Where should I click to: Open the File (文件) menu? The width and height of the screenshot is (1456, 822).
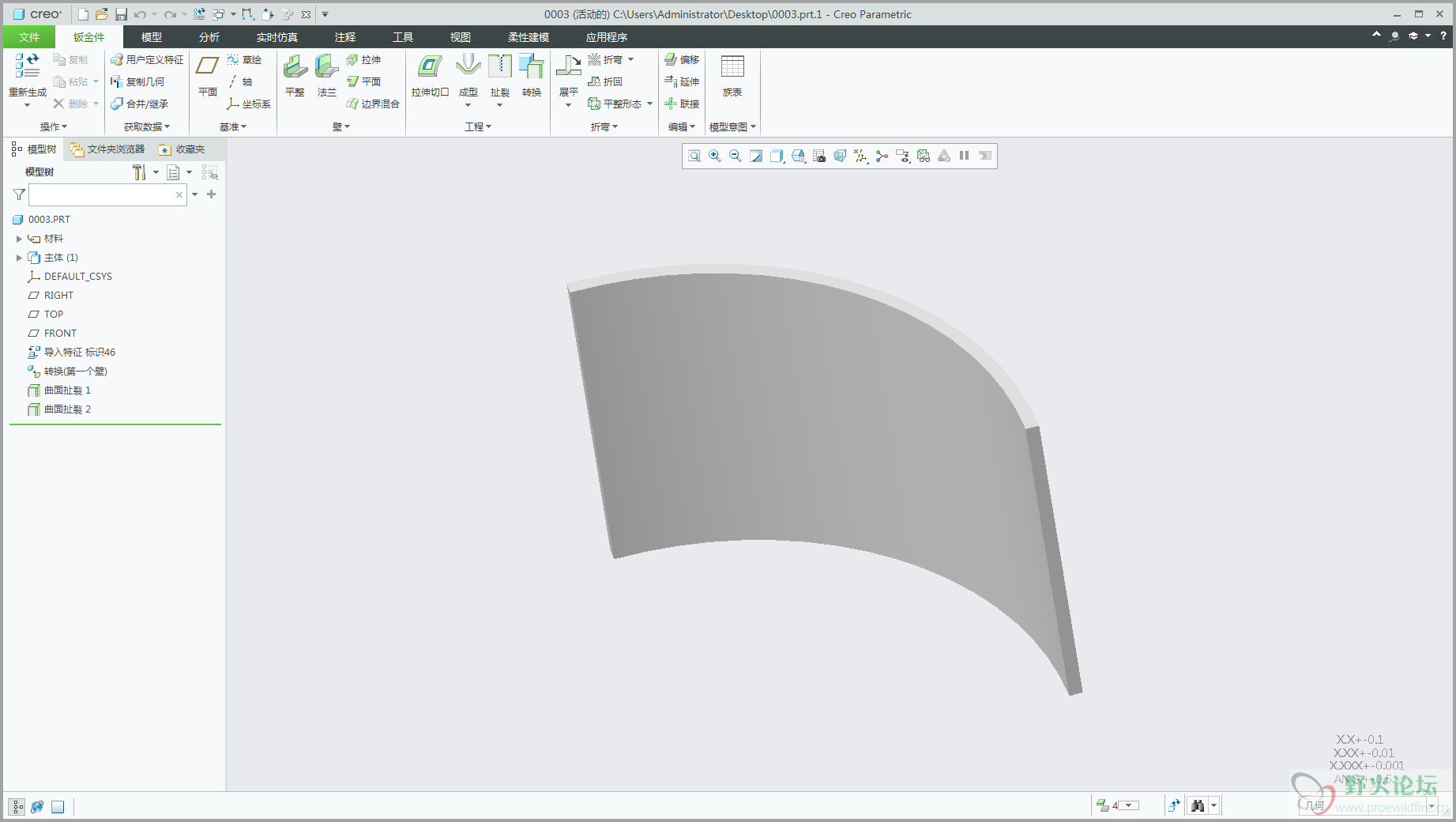tap(29, 37)
